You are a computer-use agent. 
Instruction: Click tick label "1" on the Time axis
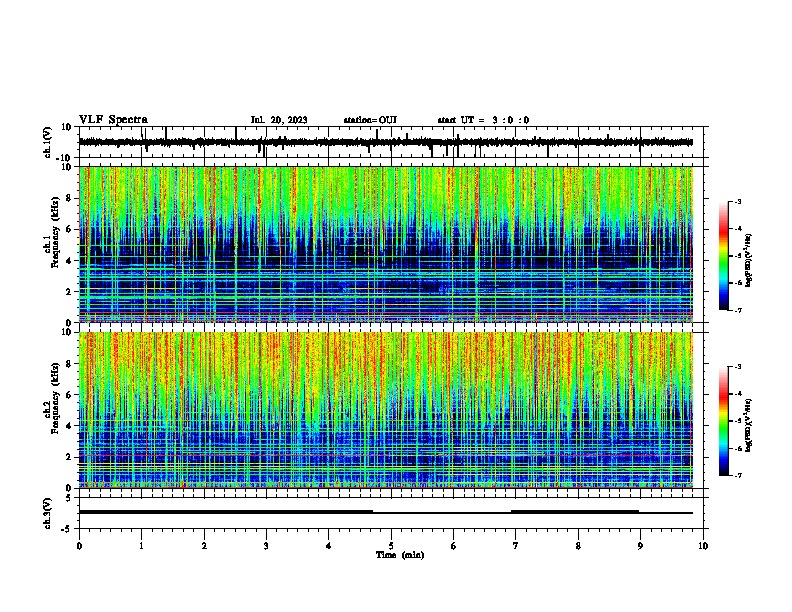(141, 546)
